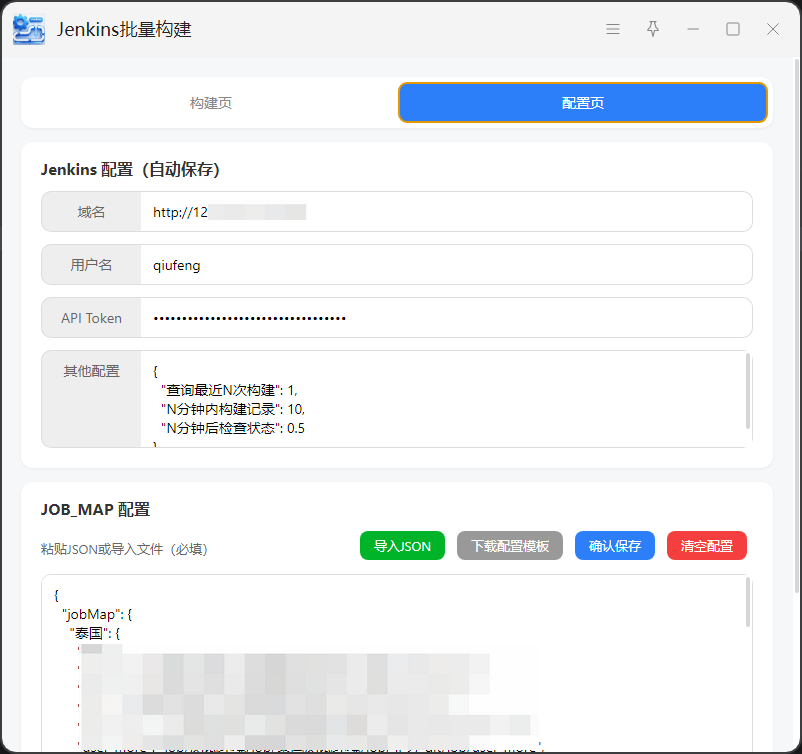Click the Jenkins 配置（自动保存）heading

[130, 169]
